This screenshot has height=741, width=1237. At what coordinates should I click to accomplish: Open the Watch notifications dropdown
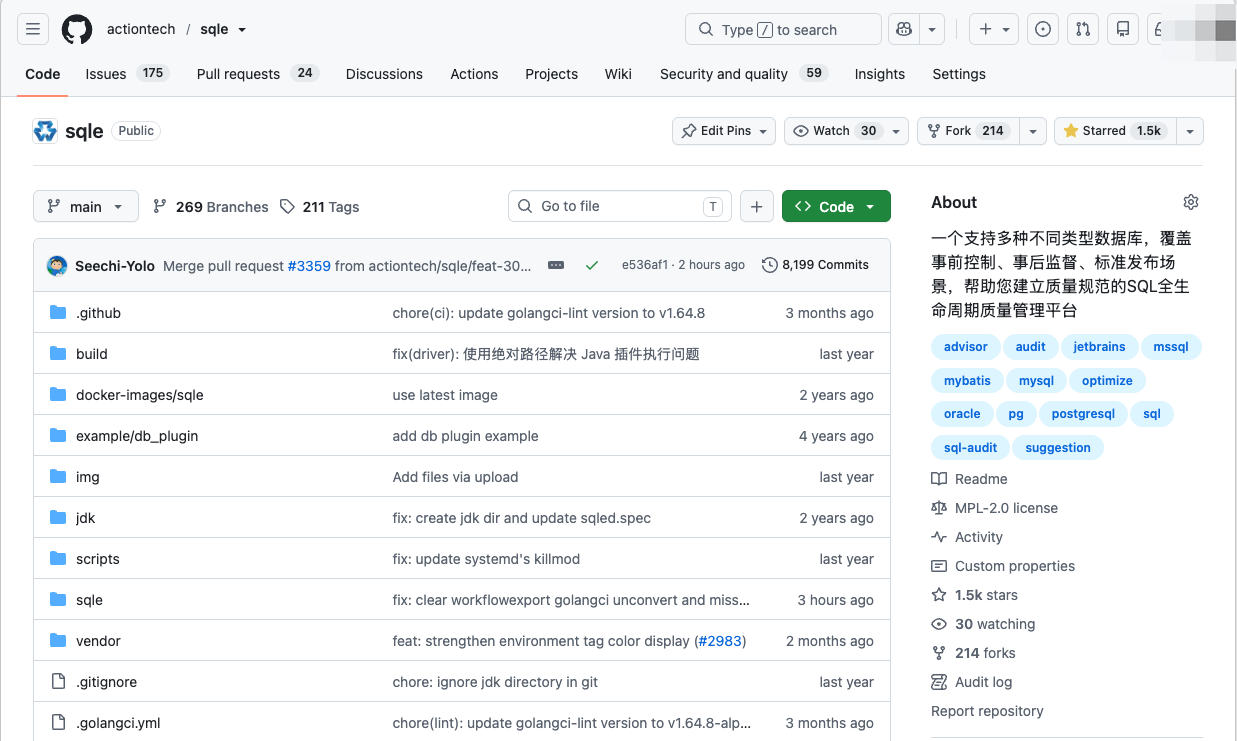[846, 131]
